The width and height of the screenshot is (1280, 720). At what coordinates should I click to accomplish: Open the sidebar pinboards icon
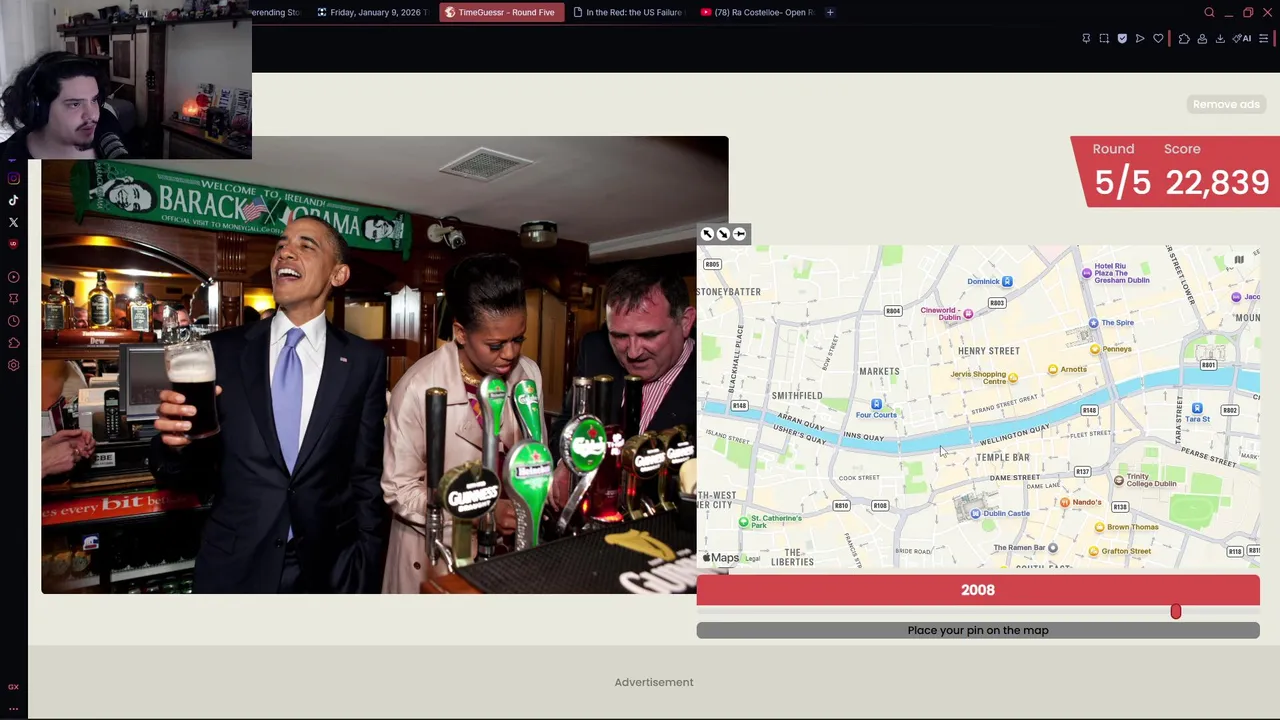tap(13, 299)
